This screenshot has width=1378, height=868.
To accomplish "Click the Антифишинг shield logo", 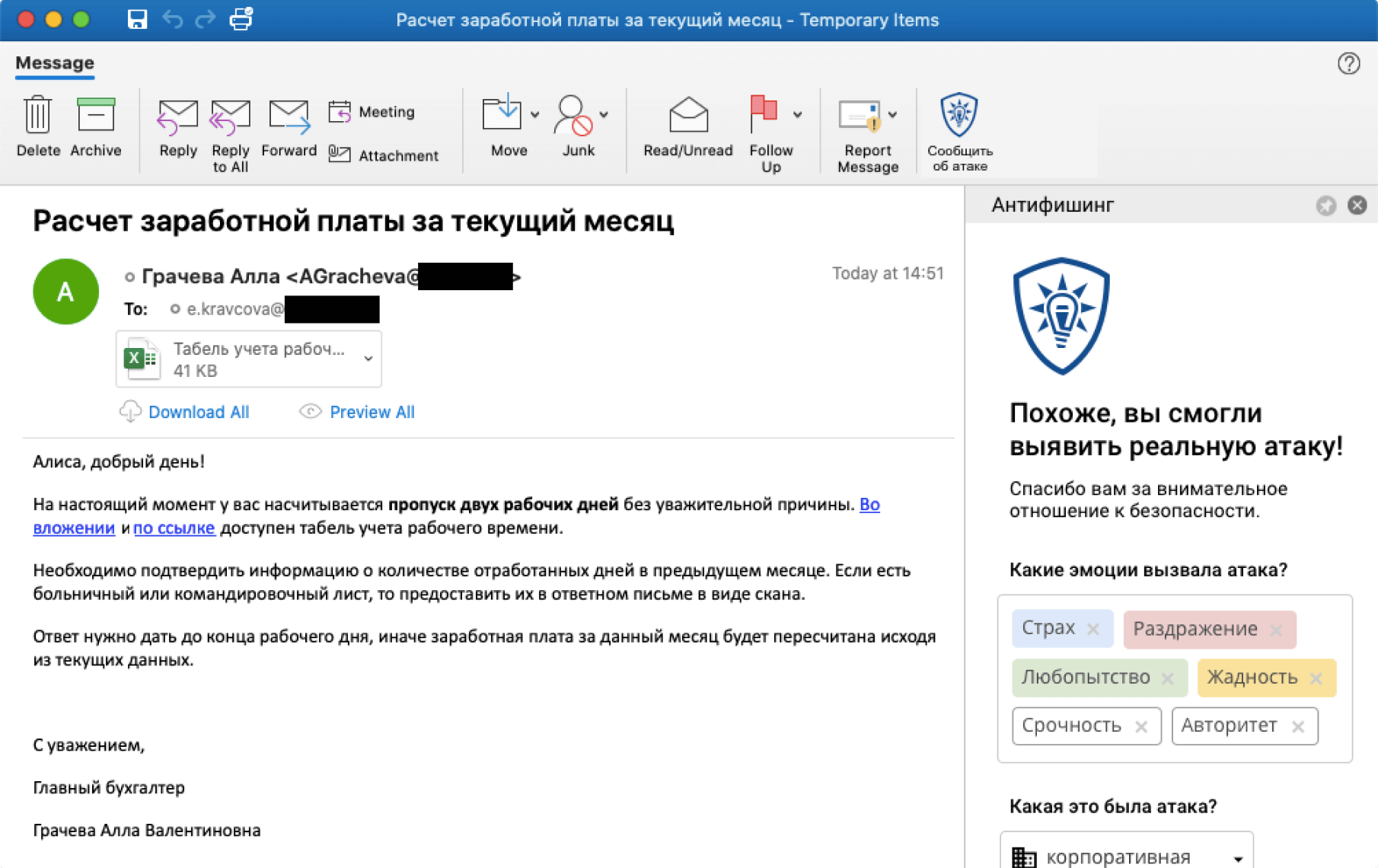I will pos(1061,316).
